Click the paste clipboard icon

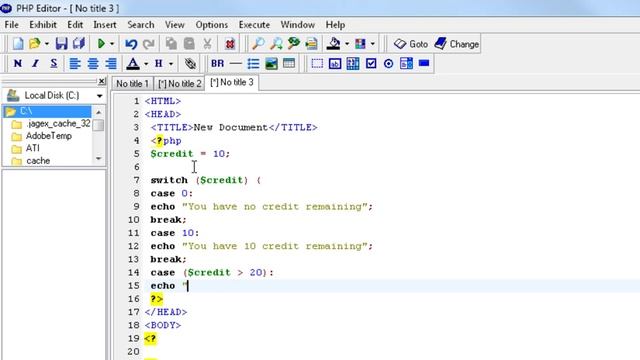pyautogui.click(x=189, y=43)
